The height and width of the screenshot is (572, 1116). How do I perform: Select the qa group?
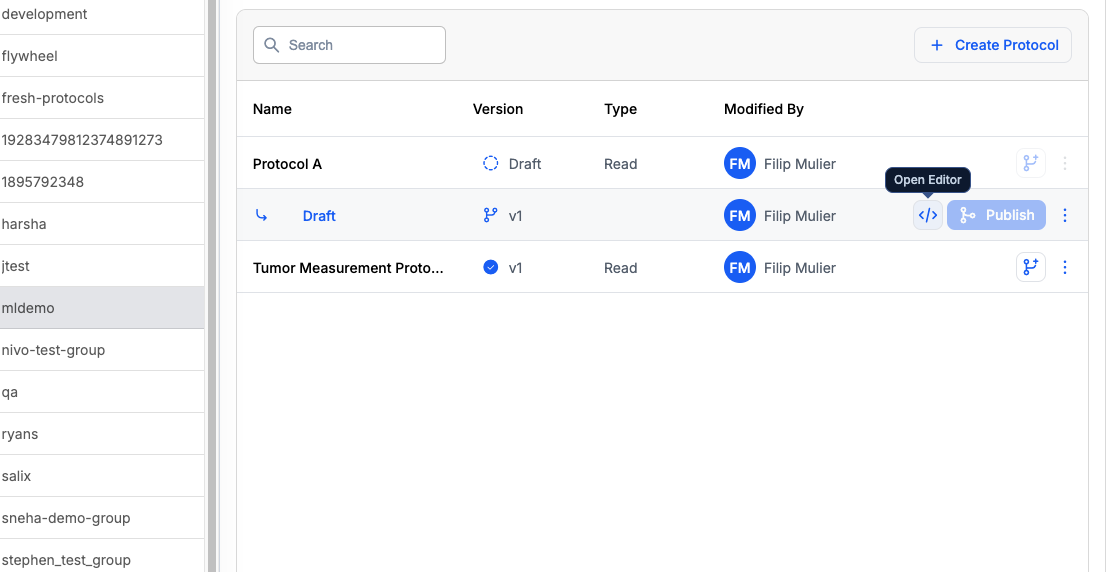point(102,392)
